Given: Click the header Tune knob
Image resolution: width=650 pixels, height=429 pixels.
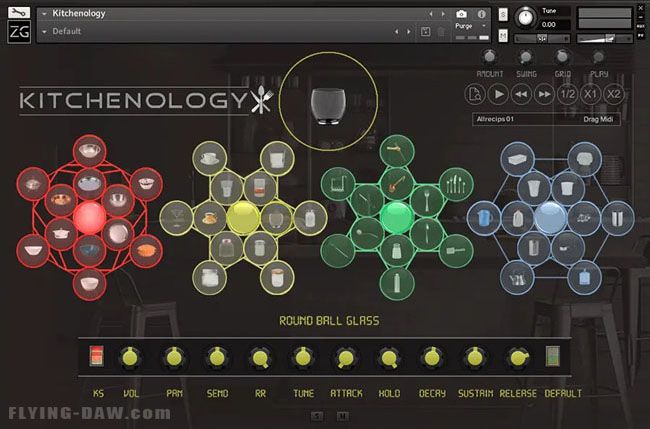Looking at the screenshot, I should tap(525, 17).
